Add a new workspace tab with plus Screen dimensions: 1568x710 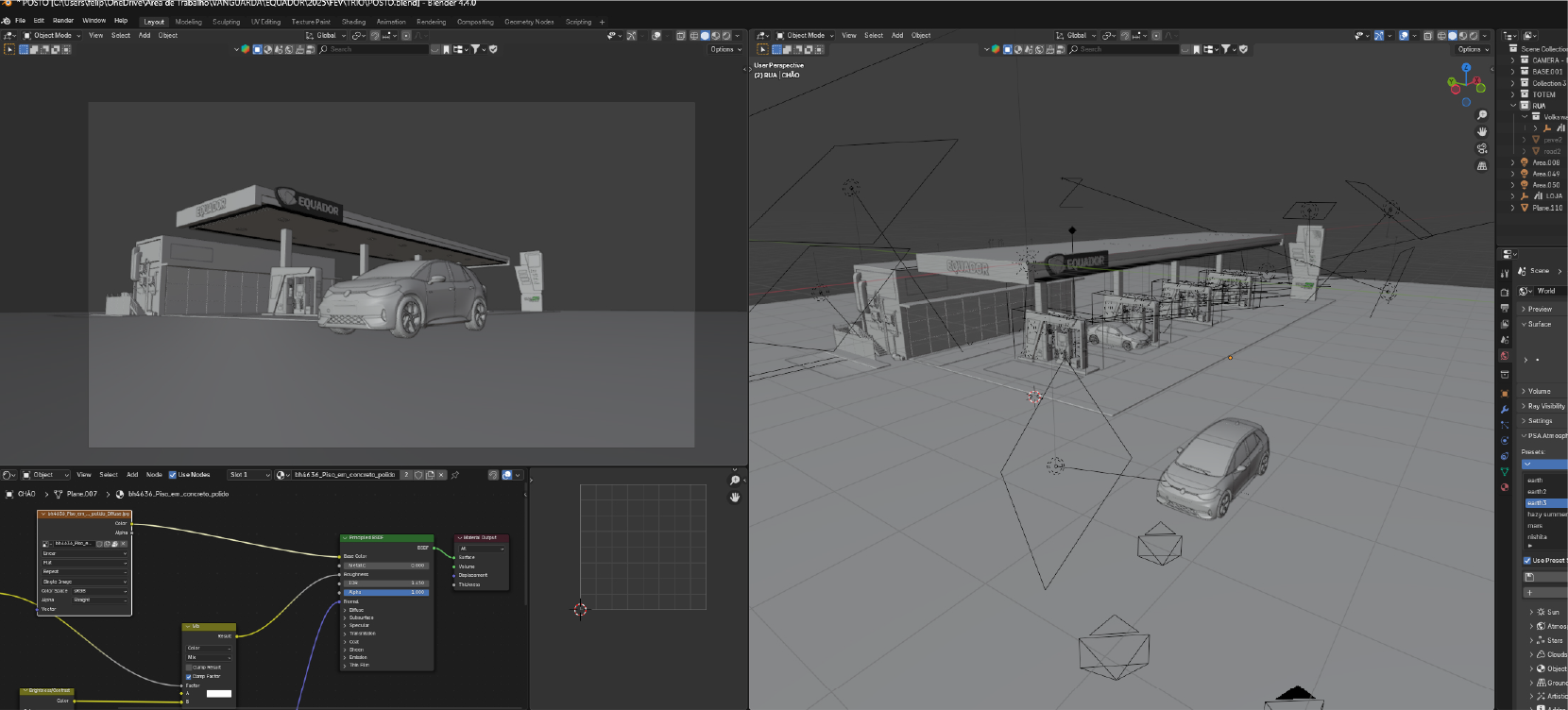point(602,22)
